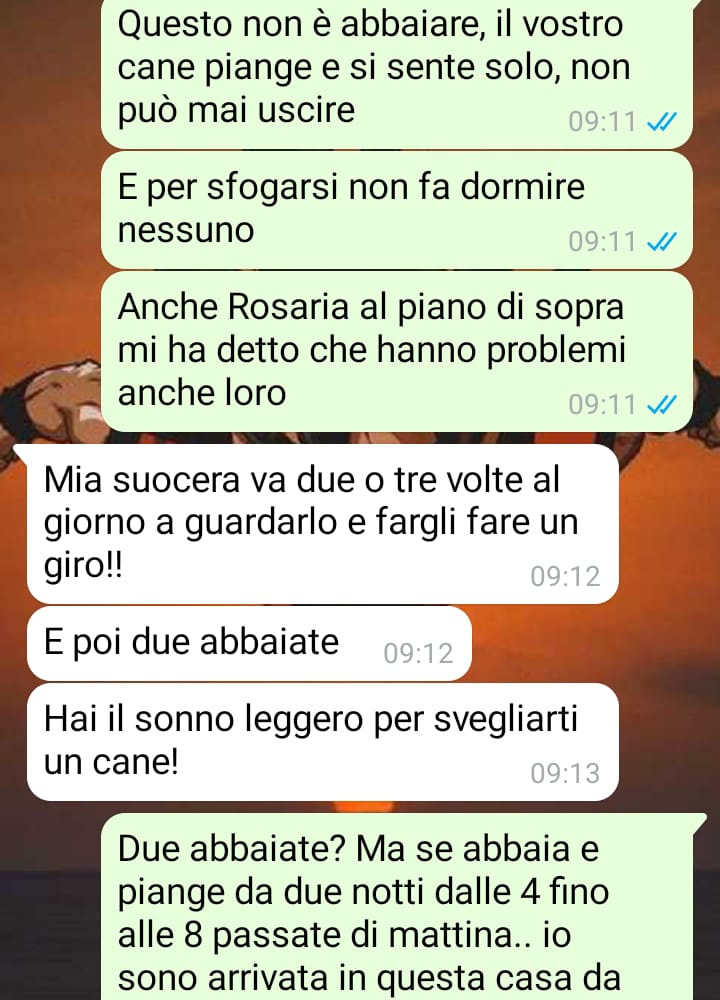
Task: Select message 'E poi due abbaiate'
Action: [x=249, y=643]
